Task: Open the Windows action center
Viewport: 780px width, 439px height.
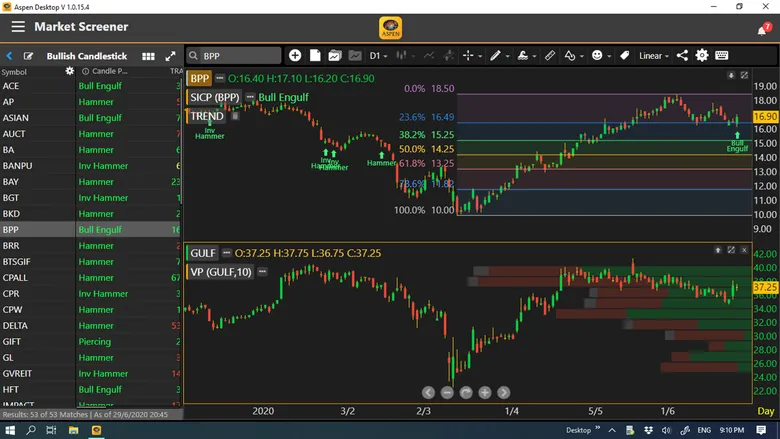Action: (x=761, y=430)
